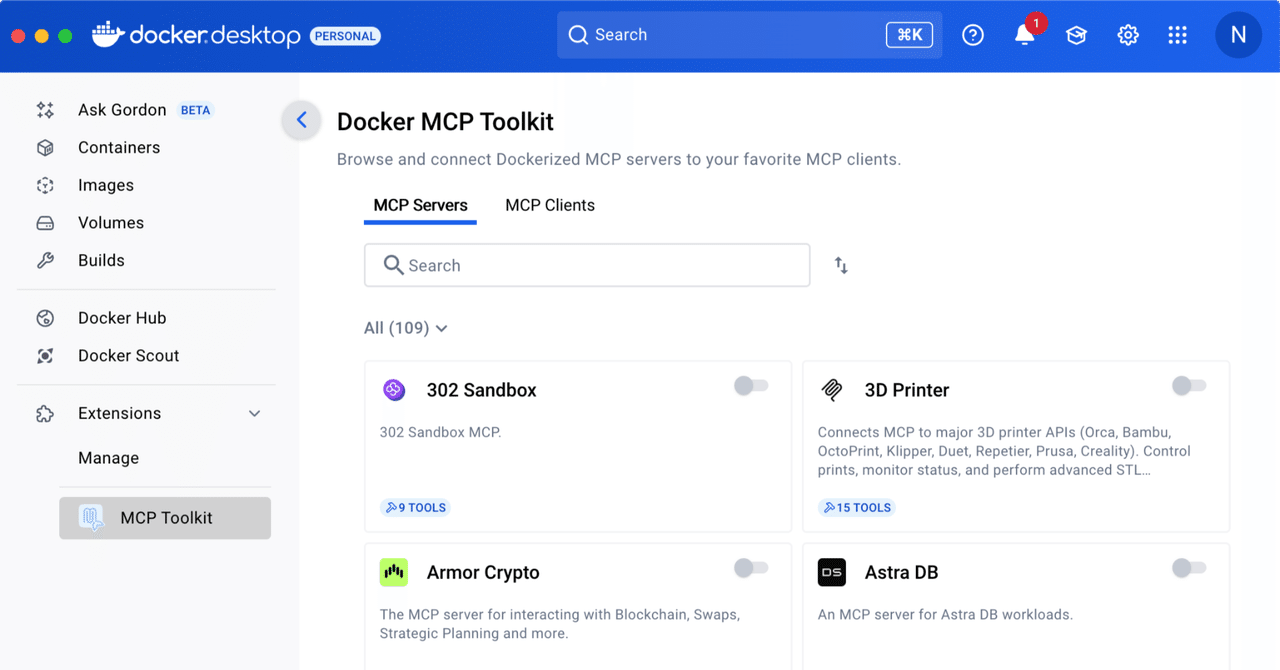Screen dimensions: 1280x670
Task: Select Containers in the sidebar
Action: [119, 147]
